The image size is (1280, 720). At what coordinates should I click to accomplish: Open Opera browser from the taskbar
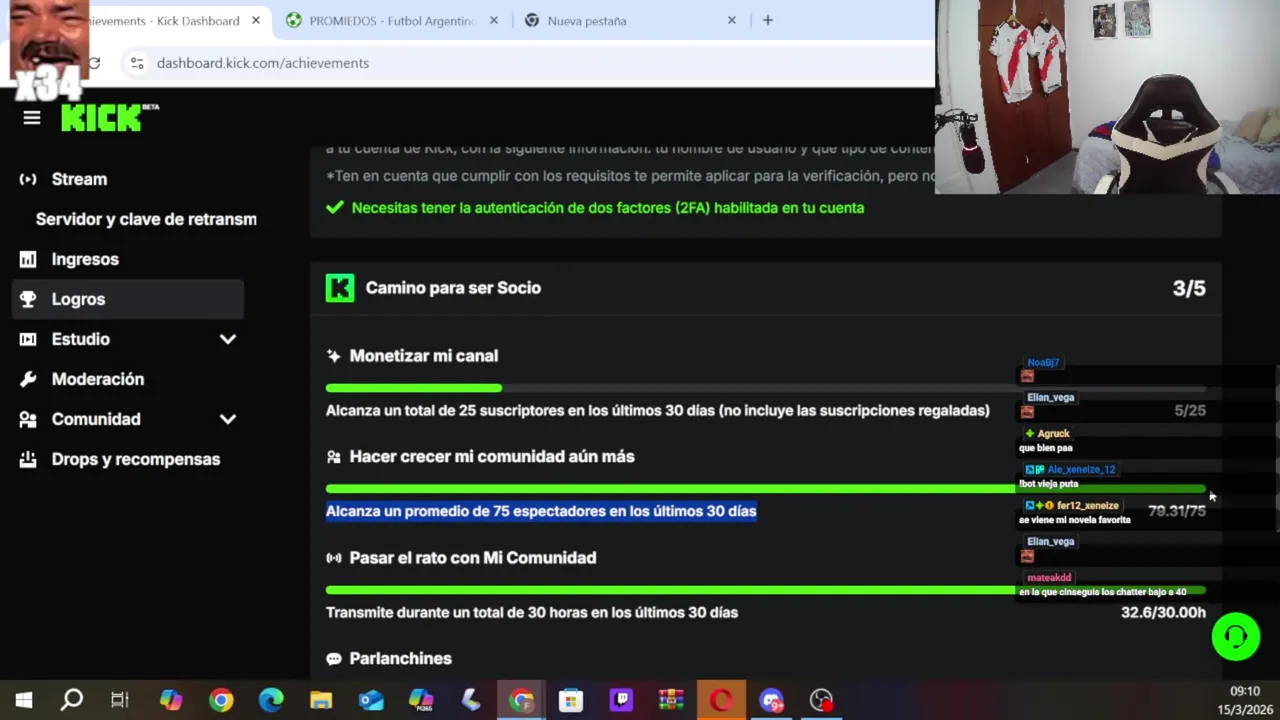click(x=721, y=700)
